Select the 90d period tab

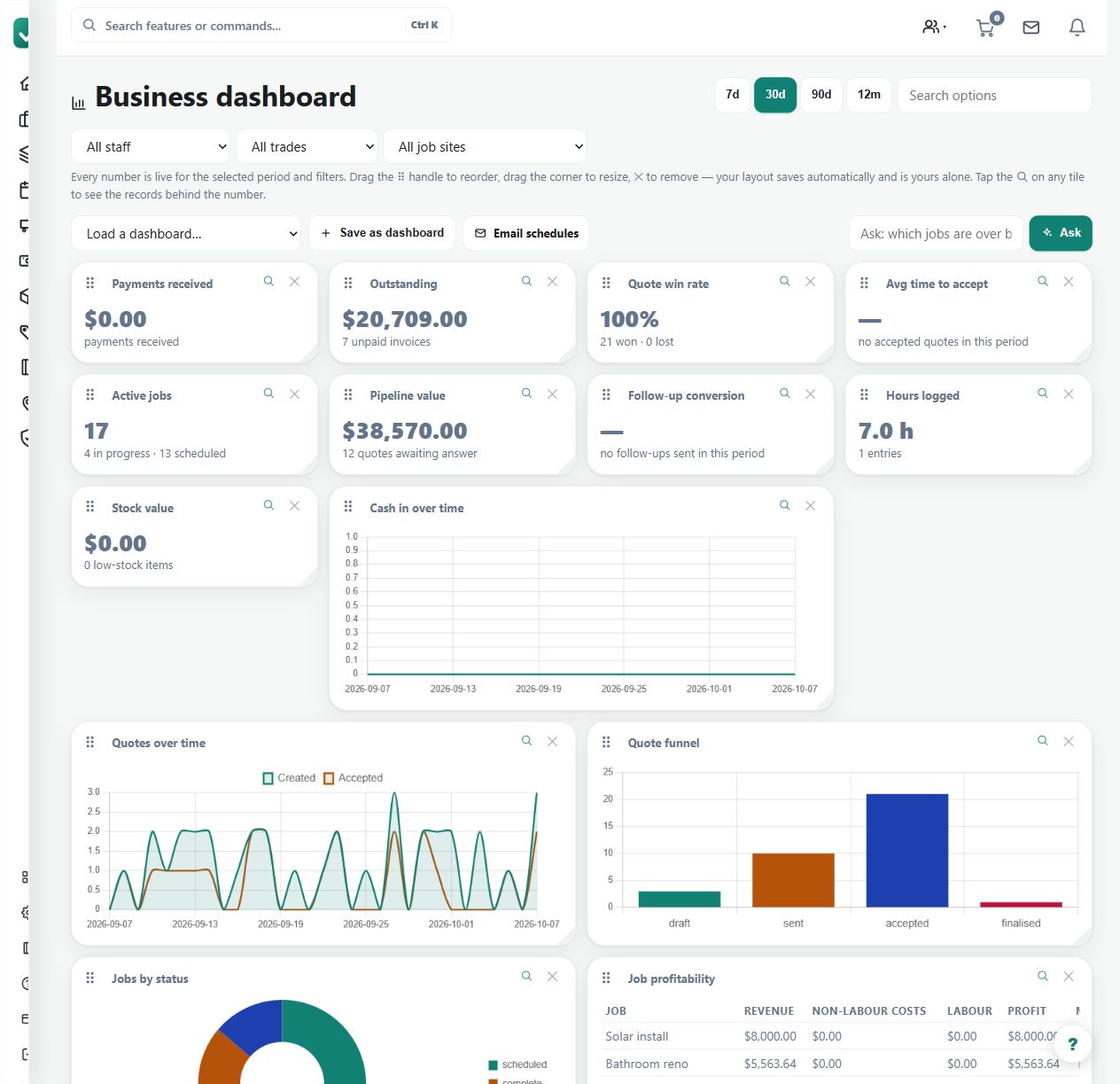coord(821,95)
